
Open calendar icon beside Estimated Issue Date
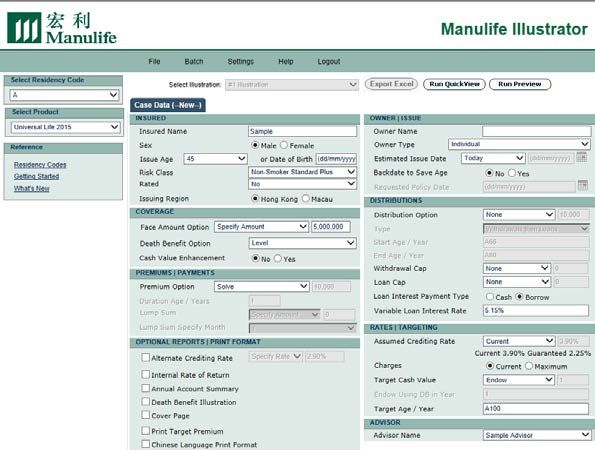click(581, 157)
